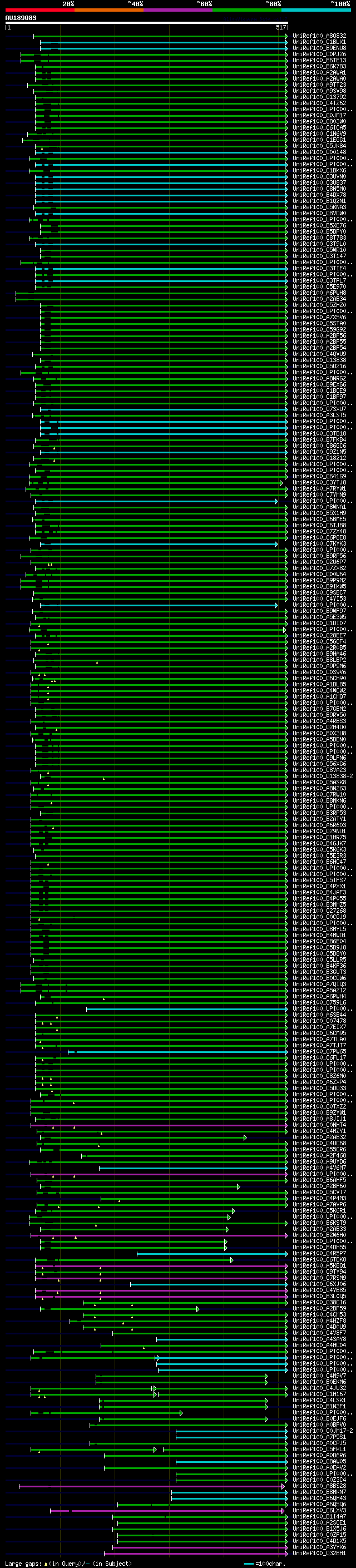Select hit label UniRef100_C4IZ62
The height and width of the screenshot is (1568, 356).
[319, 103]
